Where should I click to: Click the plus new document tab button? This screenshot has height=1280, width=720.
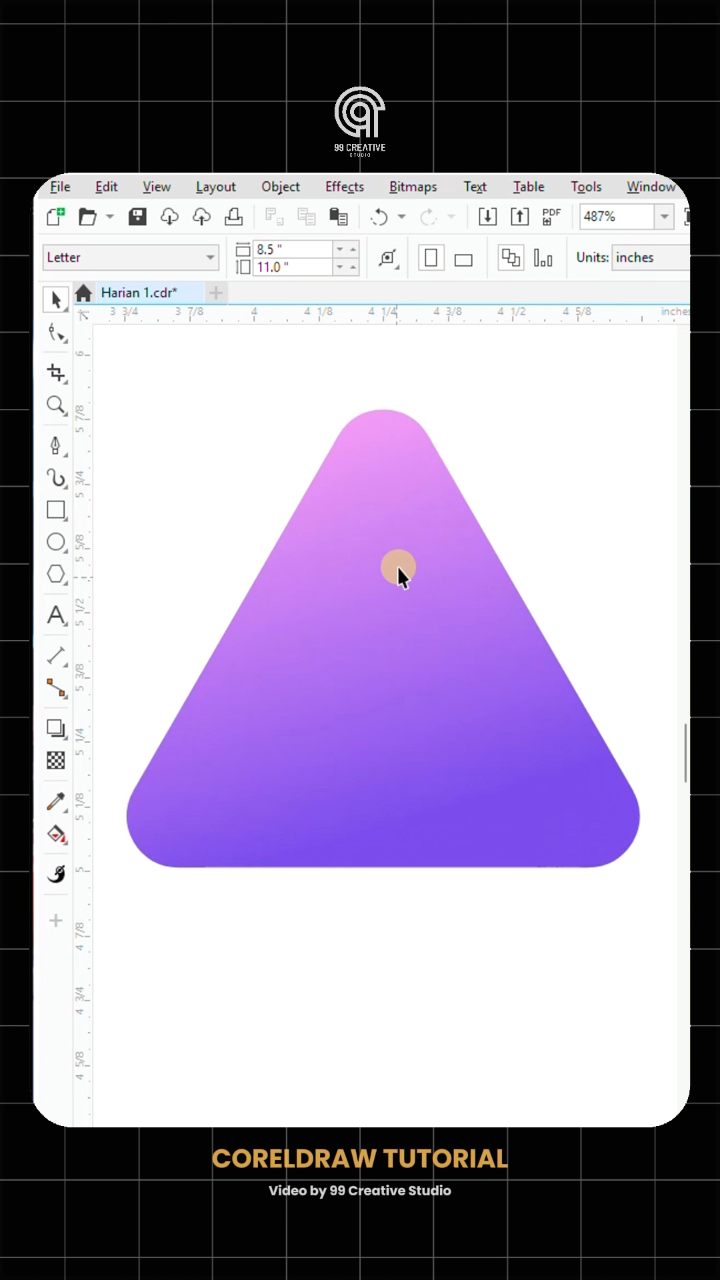(216, 292)
